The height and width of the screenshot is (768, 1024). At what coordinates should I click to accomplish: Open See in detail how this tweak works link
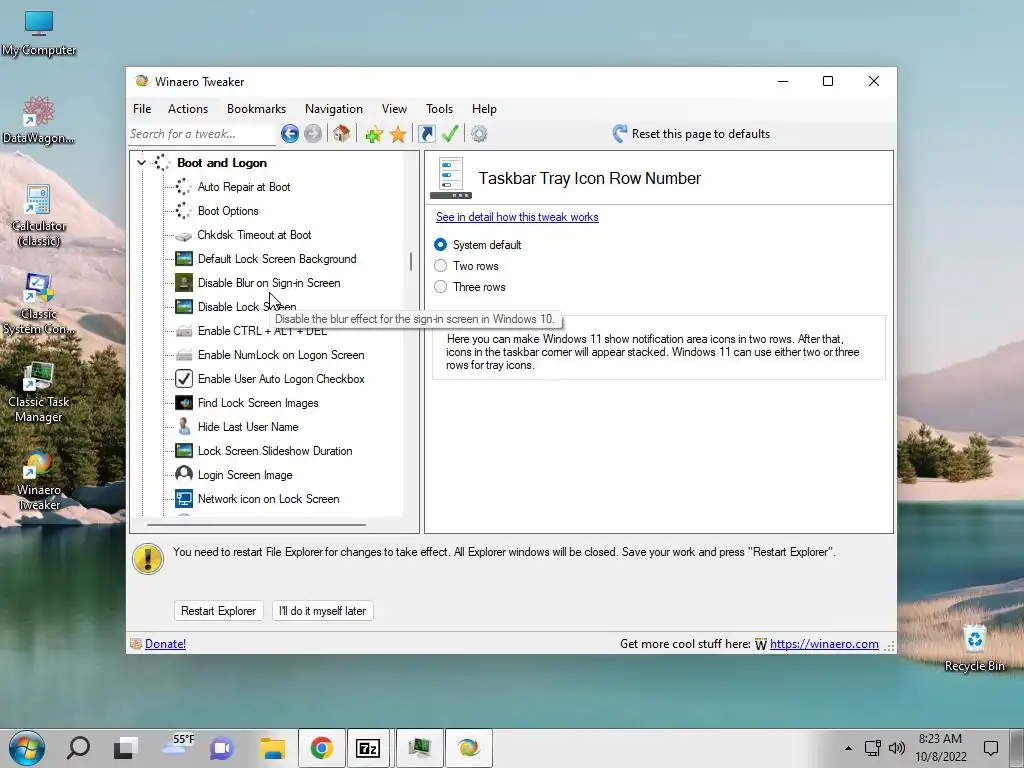tap(517, 217)
